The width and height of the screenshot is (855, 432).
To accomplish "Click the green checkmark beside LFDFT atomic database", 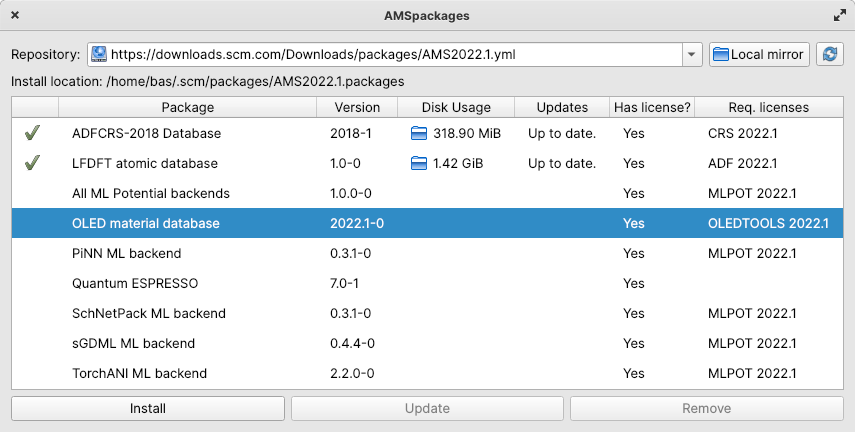I will point(32,163).
